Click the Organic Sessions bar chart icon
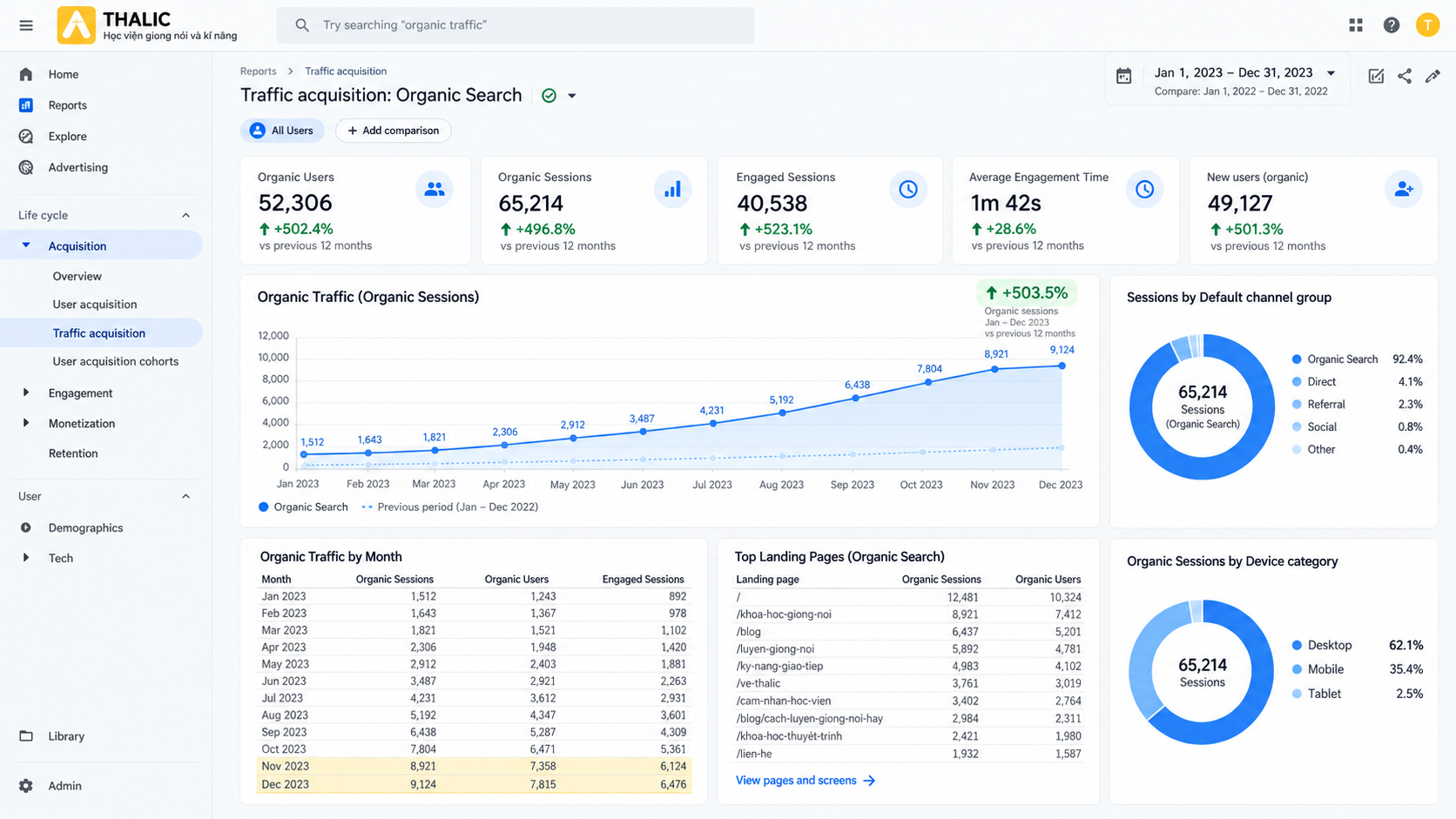 (x=672, y=189)
